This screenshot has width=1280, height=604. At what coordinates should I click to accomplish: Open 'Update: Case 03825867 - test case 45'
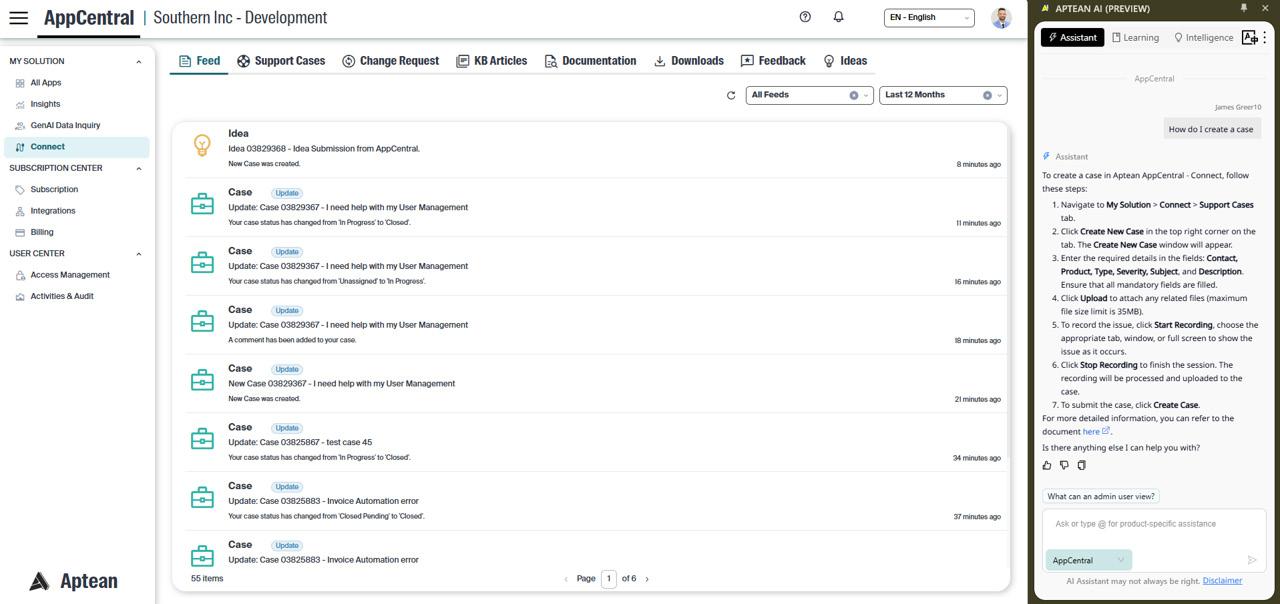[300, 442]
